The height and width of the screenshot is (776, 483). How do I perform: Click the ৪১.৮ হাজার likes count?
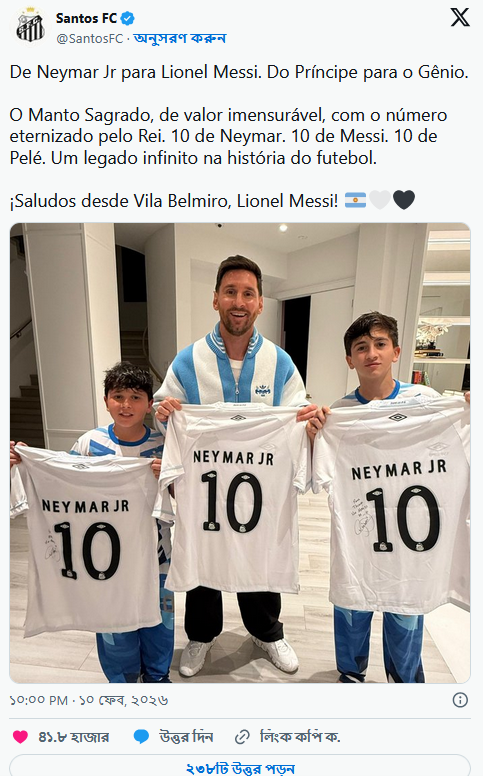click(73, 737)
